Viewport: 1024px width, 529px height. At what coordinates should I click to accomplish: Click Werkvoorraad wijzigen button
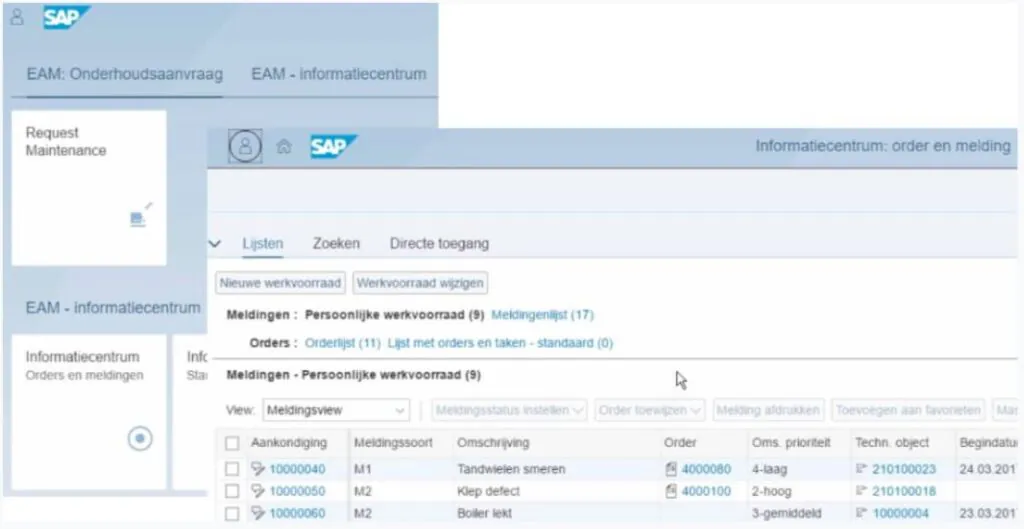click(x=420, y=283)
